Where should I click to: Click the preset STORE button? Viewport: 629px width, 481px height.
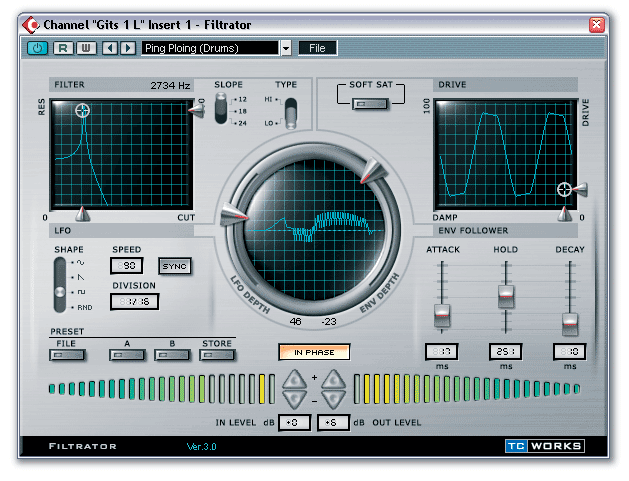tap(217, 355)
